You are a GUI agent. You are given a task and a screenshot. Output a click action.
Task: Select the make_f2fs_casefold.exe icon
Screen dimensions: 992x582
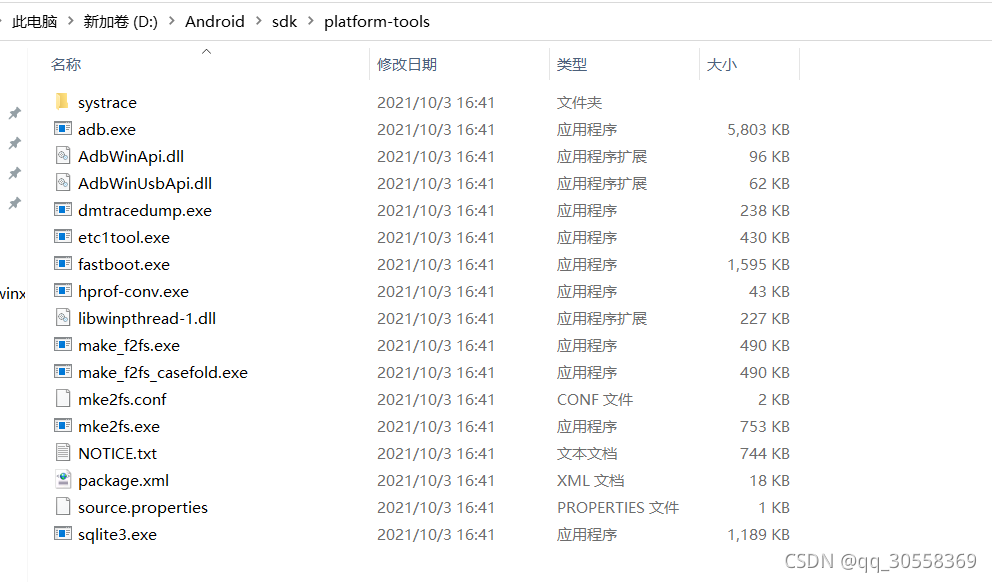tap(63, 371)
